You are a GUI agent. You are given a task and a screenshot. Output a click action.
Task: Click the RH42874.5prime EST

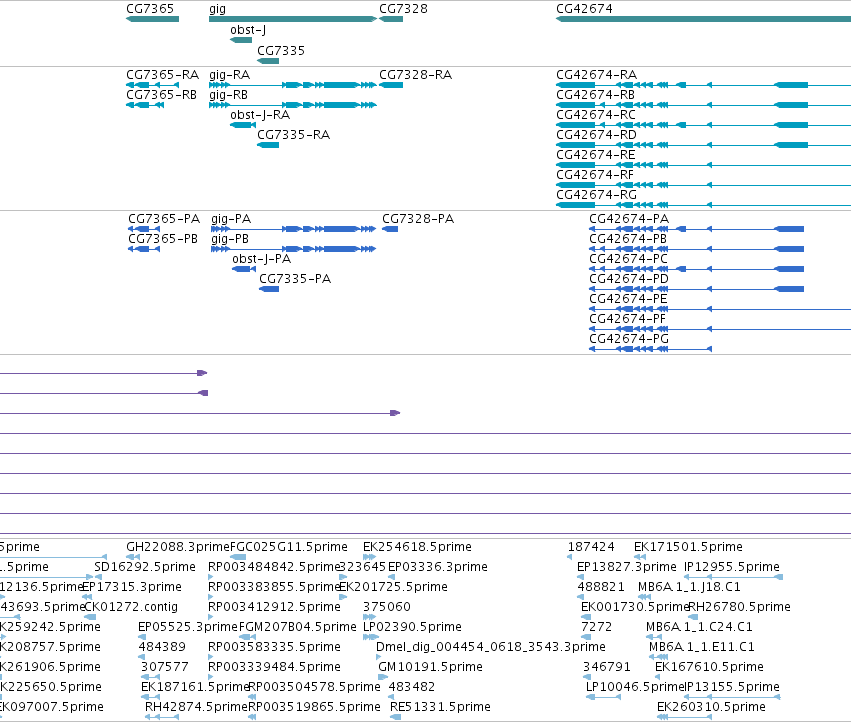click(162, 717)
